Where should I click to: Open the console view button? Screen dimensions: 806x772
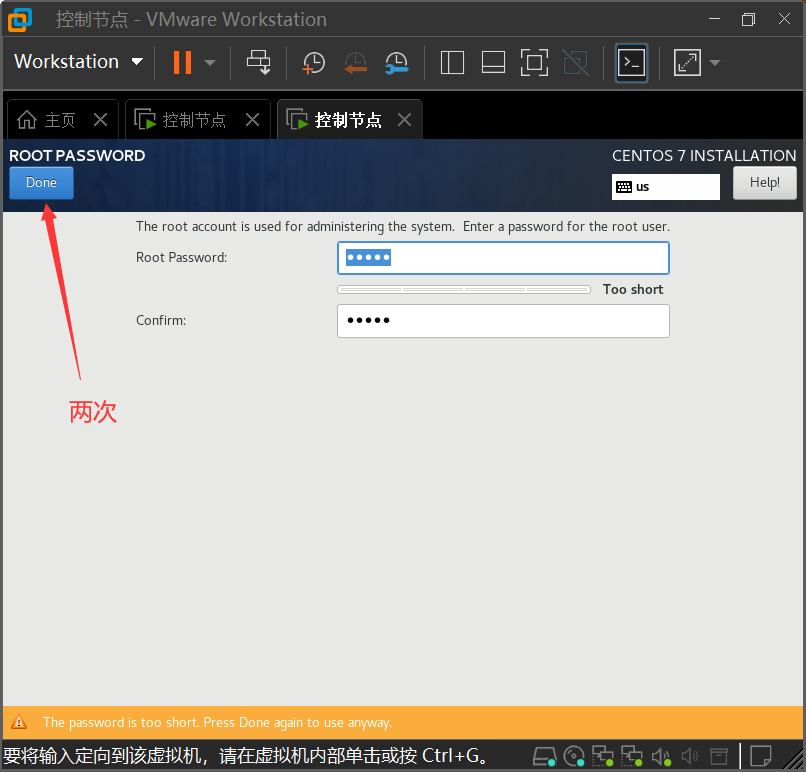pyautogui.click(x=631, y=63)
